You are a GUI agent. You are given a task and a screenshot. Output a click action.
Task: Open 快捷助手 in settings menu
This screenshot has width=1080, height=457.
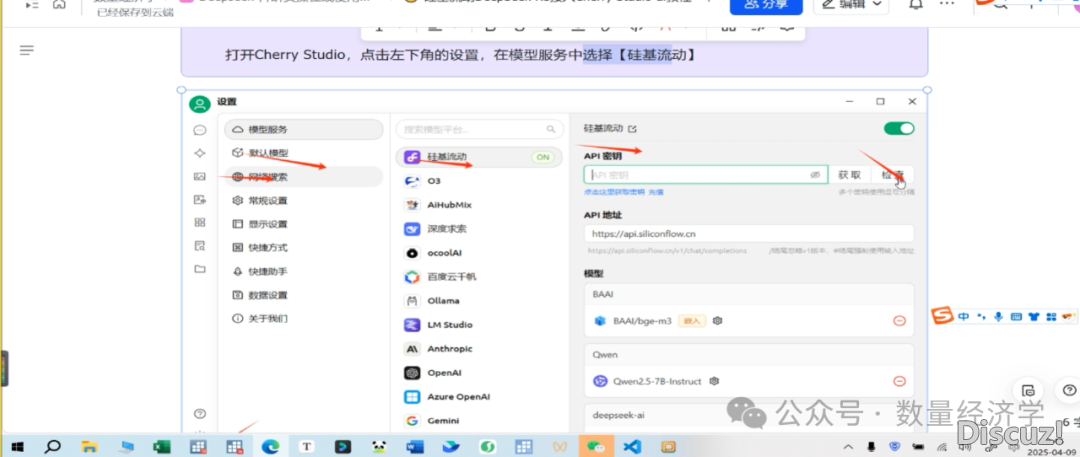(304, 272)
